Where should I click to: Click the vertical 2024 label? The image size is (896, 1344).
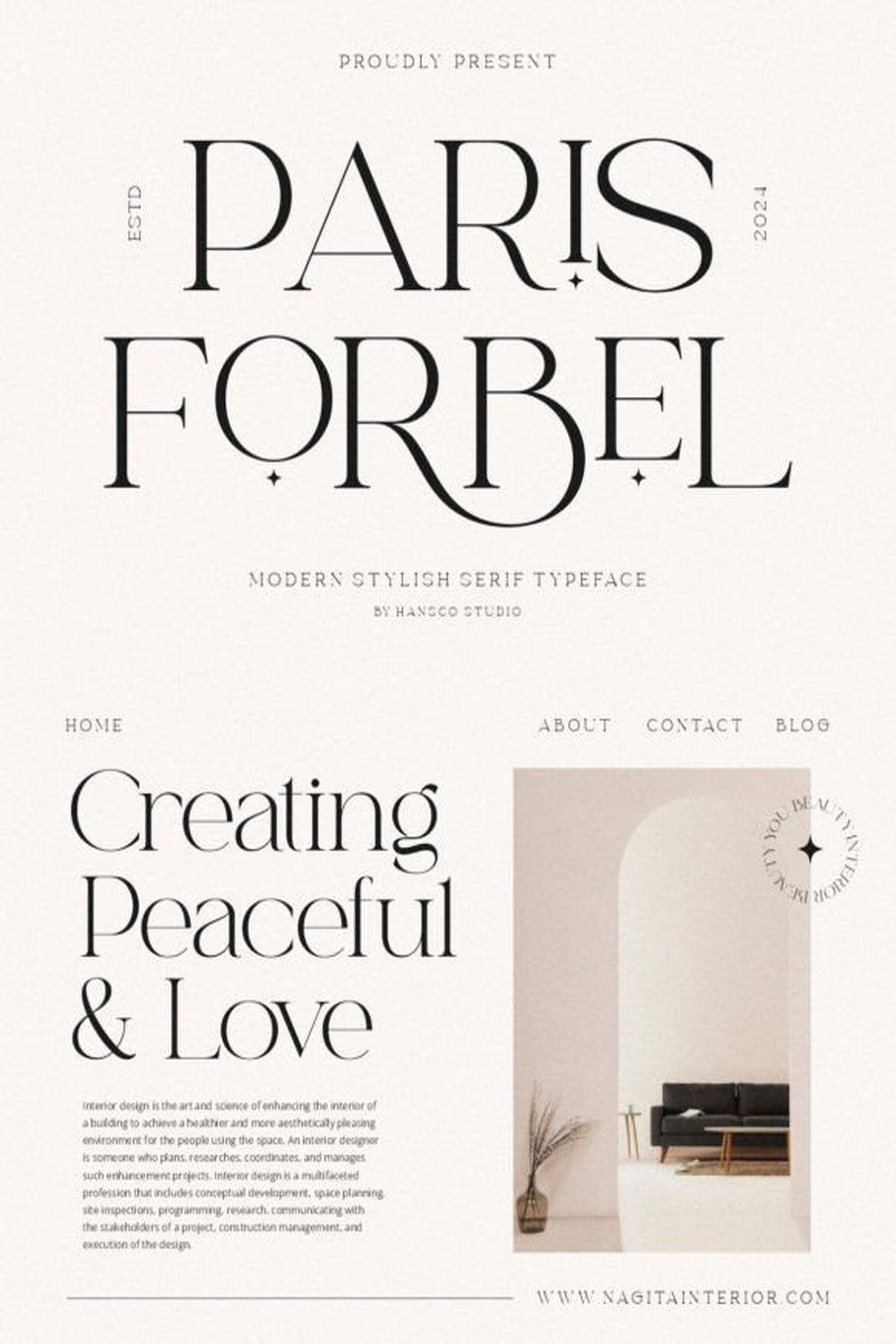(761, 212)
